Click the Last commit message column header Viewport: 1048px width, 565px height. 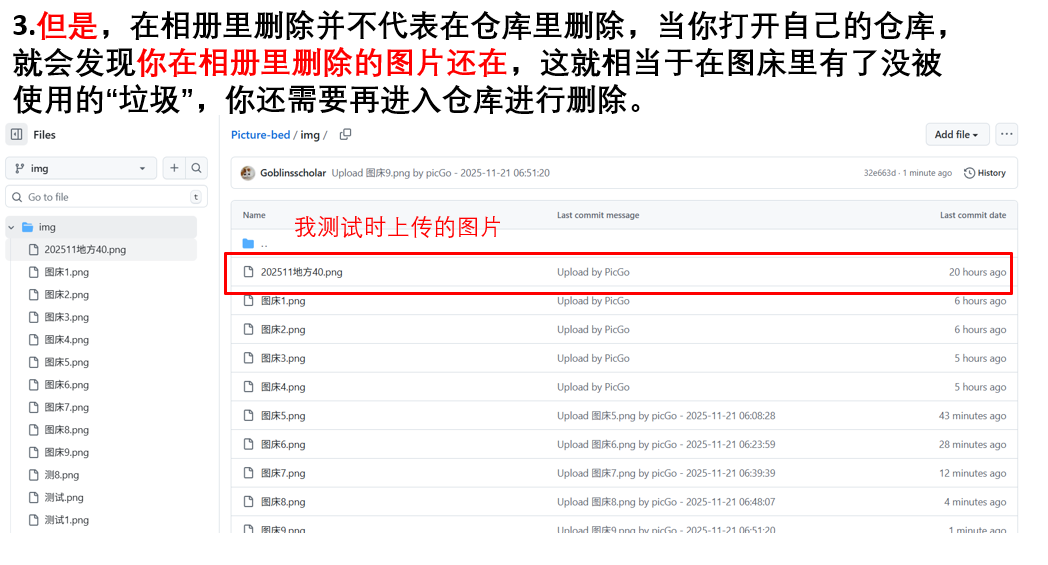tap(598, 215)
